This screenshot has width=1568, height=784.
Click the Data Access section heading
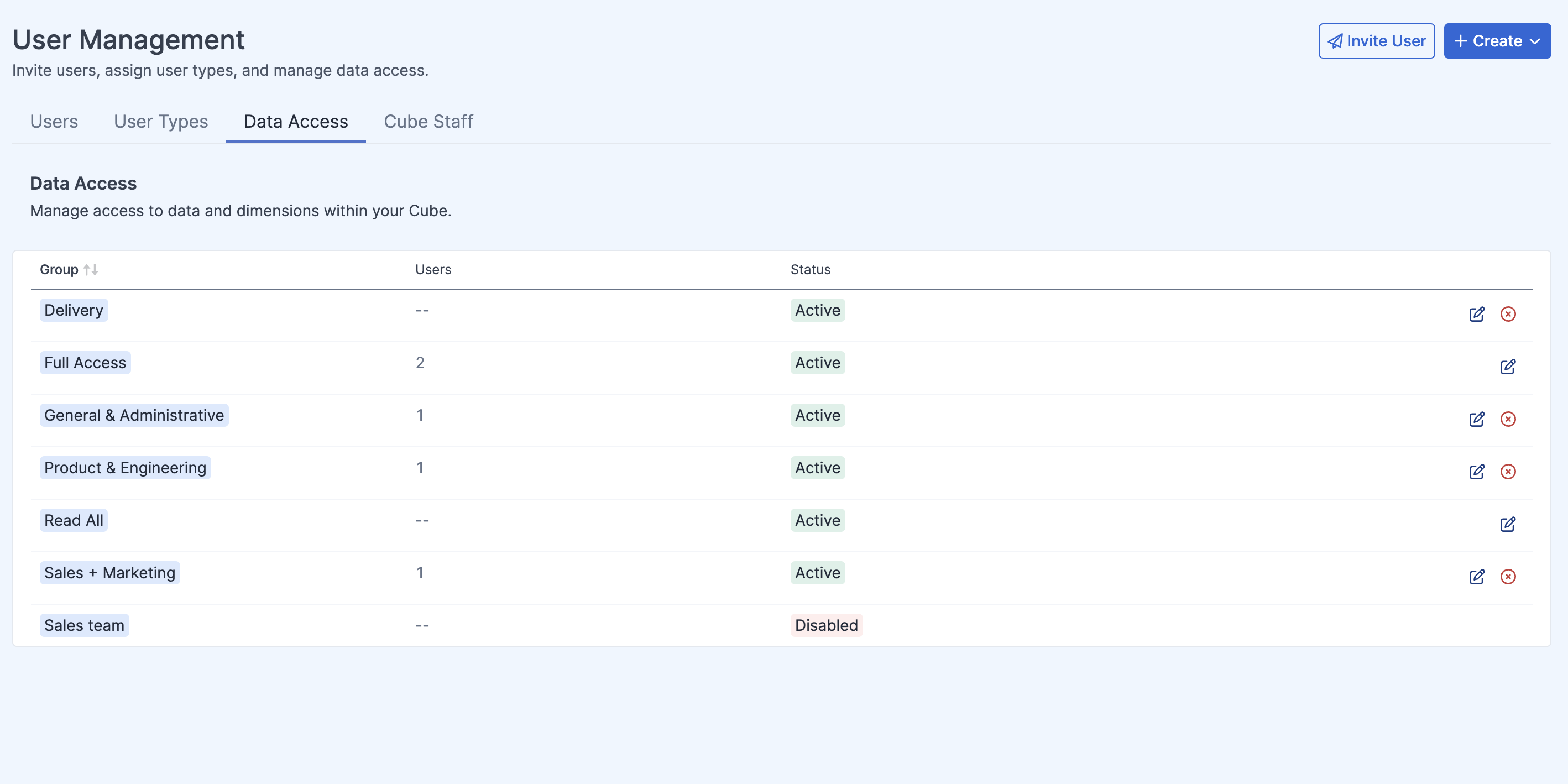tap(83, 183)
